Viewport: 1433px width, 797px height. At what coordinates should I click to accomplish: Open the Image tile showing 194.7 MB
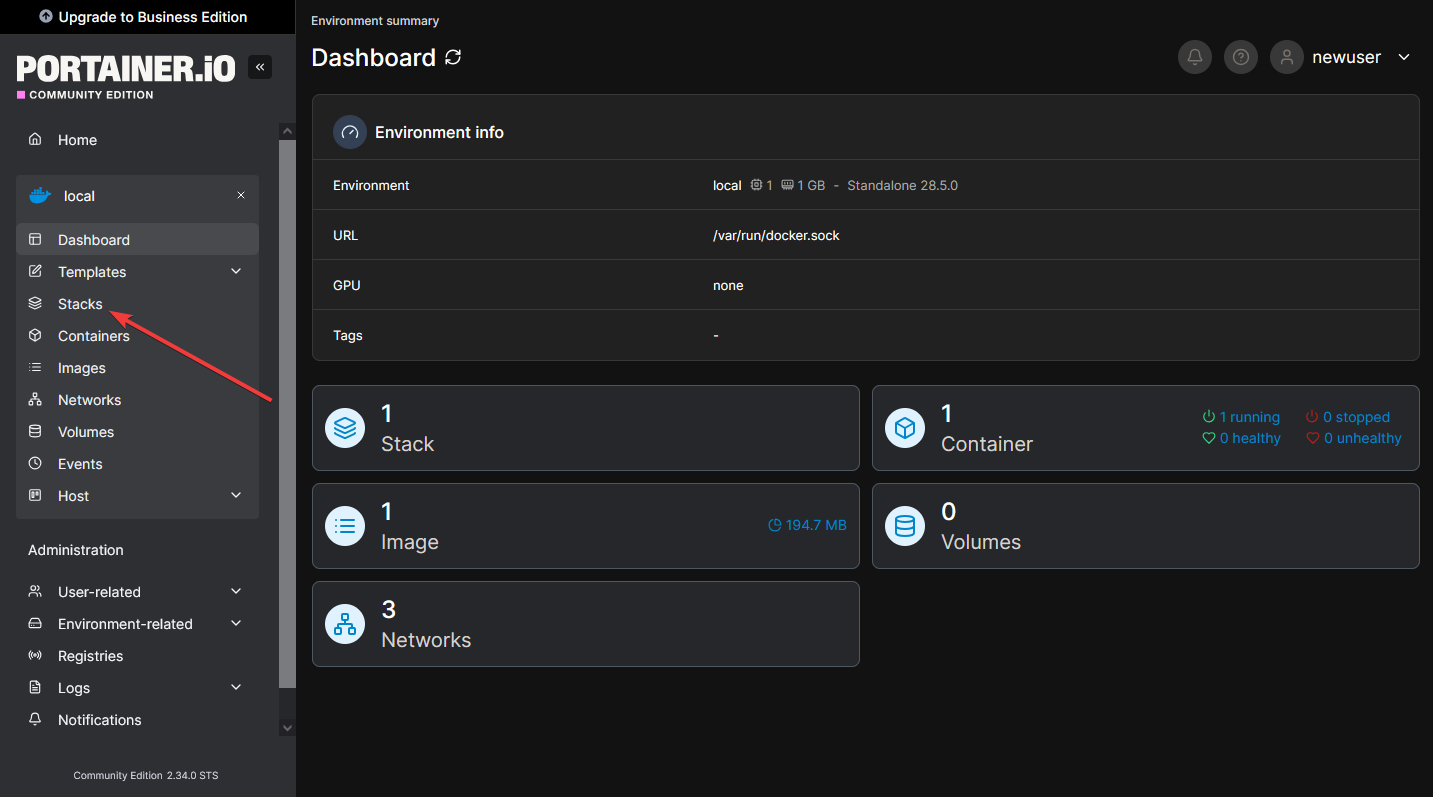pos(585,526)
